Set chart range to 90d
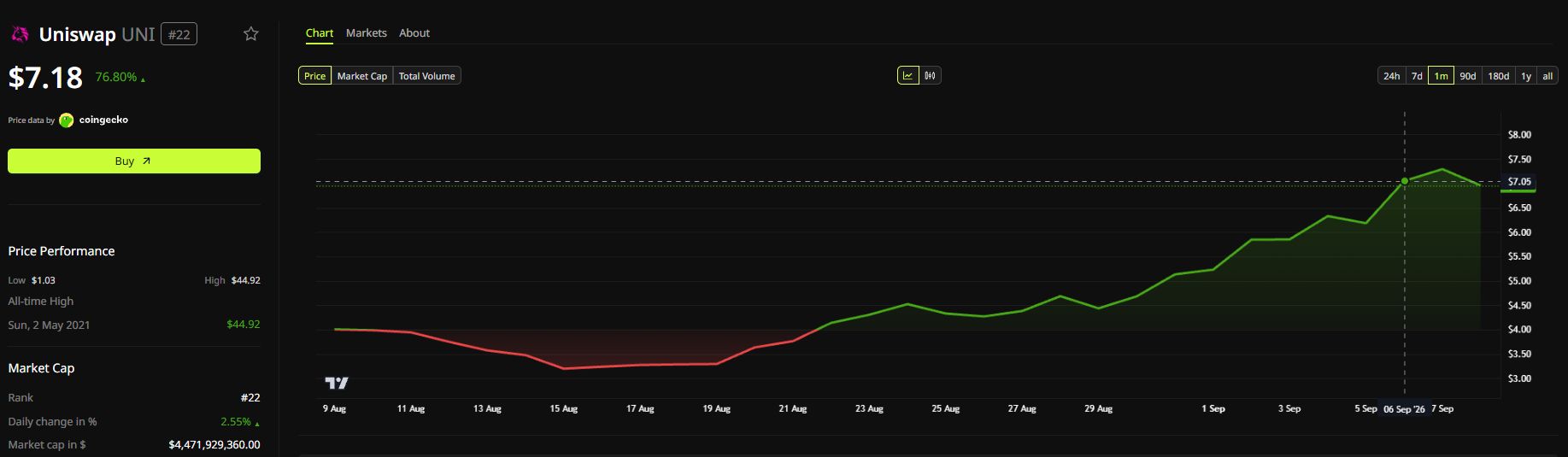The height and width of the screenshot is (457, 1568). pyautogui.click(x=1468, y=76)
